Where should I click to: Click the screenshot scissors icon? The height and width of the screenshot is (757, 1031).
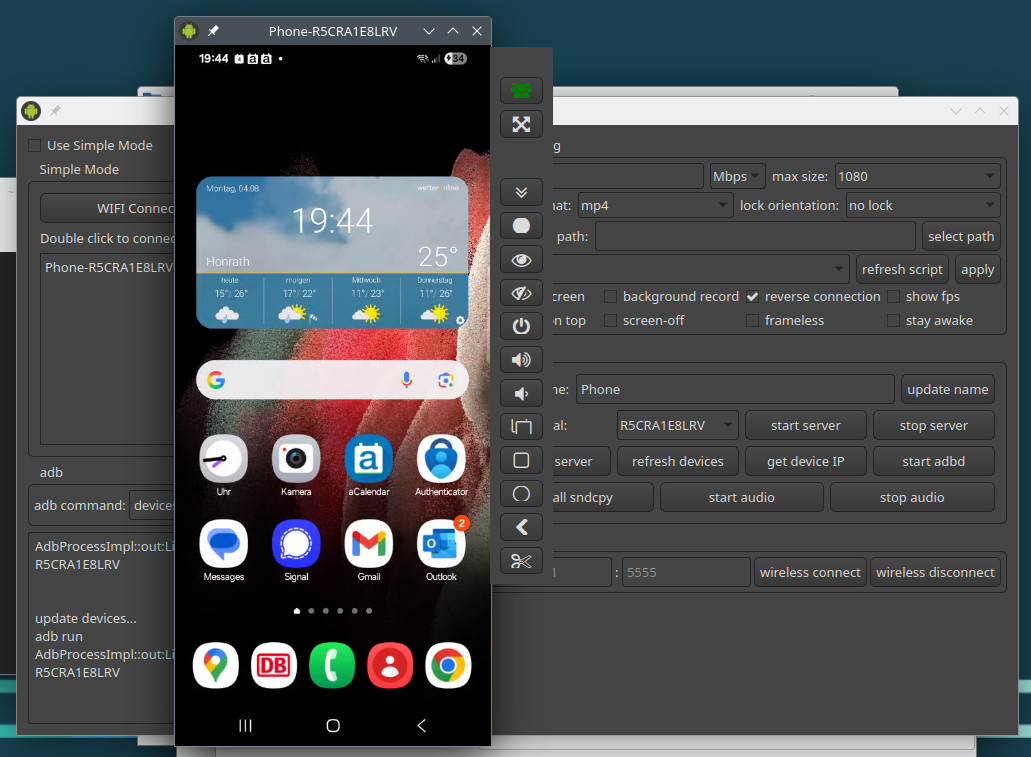pos(521,561)
